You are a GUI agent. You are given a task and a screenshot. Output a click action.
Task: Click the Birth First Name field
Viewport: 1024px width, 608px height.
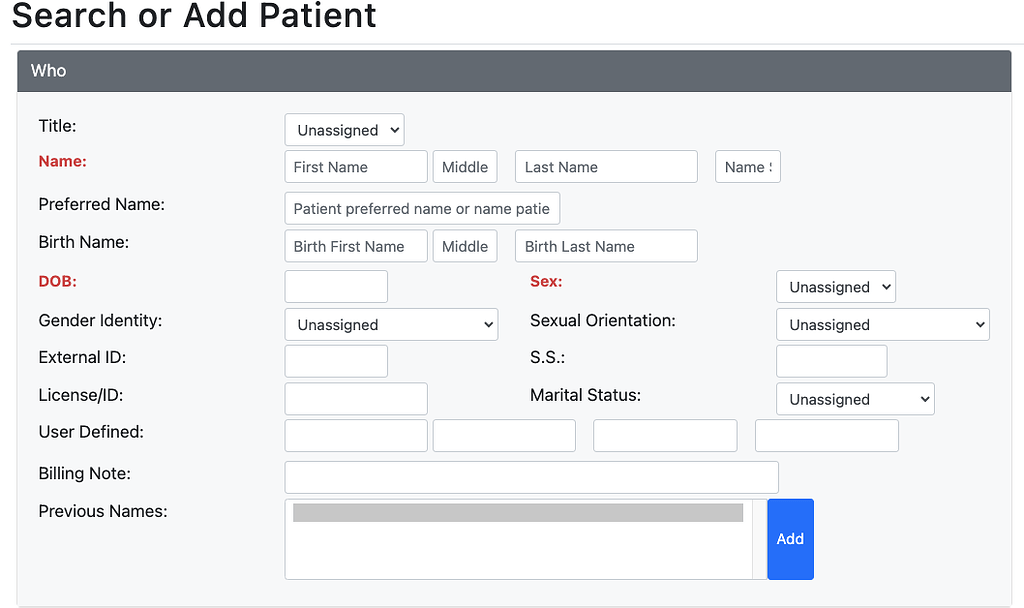pyautogui.click(x=355, y=245)
